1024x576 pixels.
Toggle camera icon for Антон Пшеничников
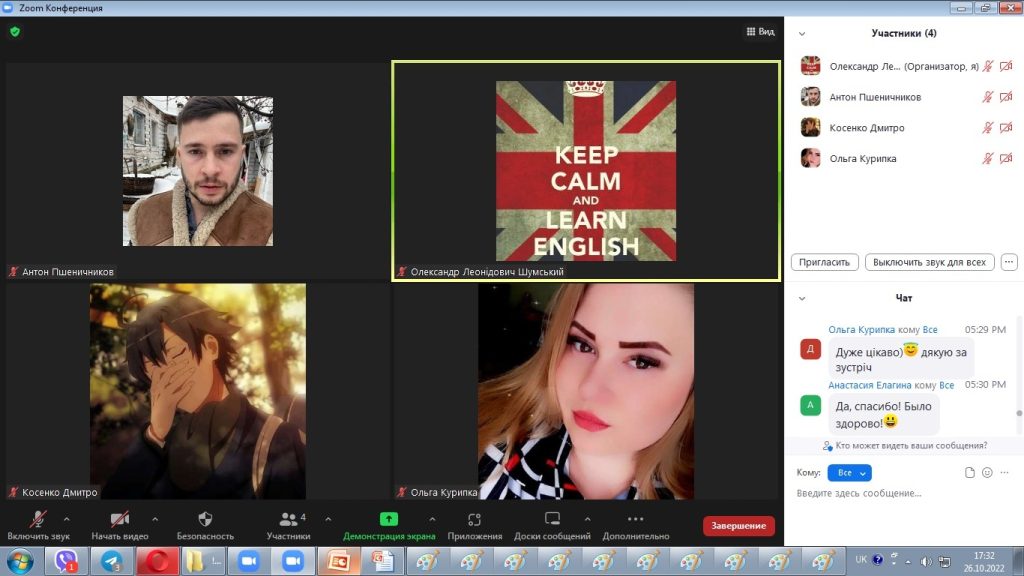tap(1006, 97)
